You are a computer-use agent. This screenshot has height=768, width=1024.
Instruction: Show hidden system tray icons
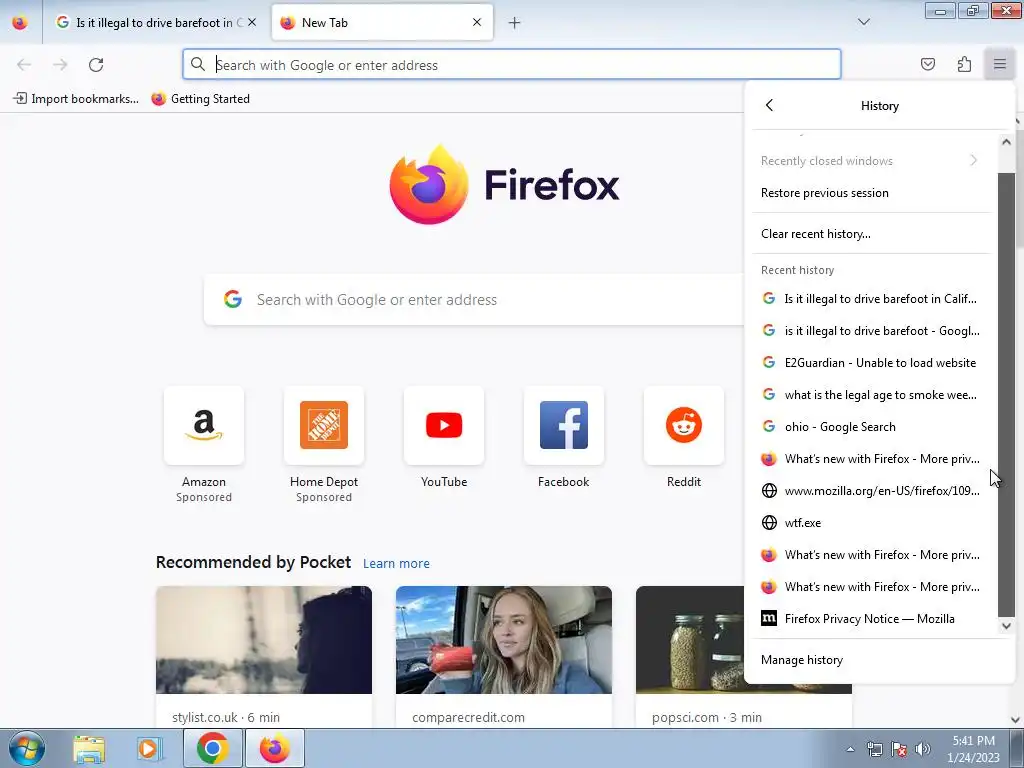click(850, 749)
